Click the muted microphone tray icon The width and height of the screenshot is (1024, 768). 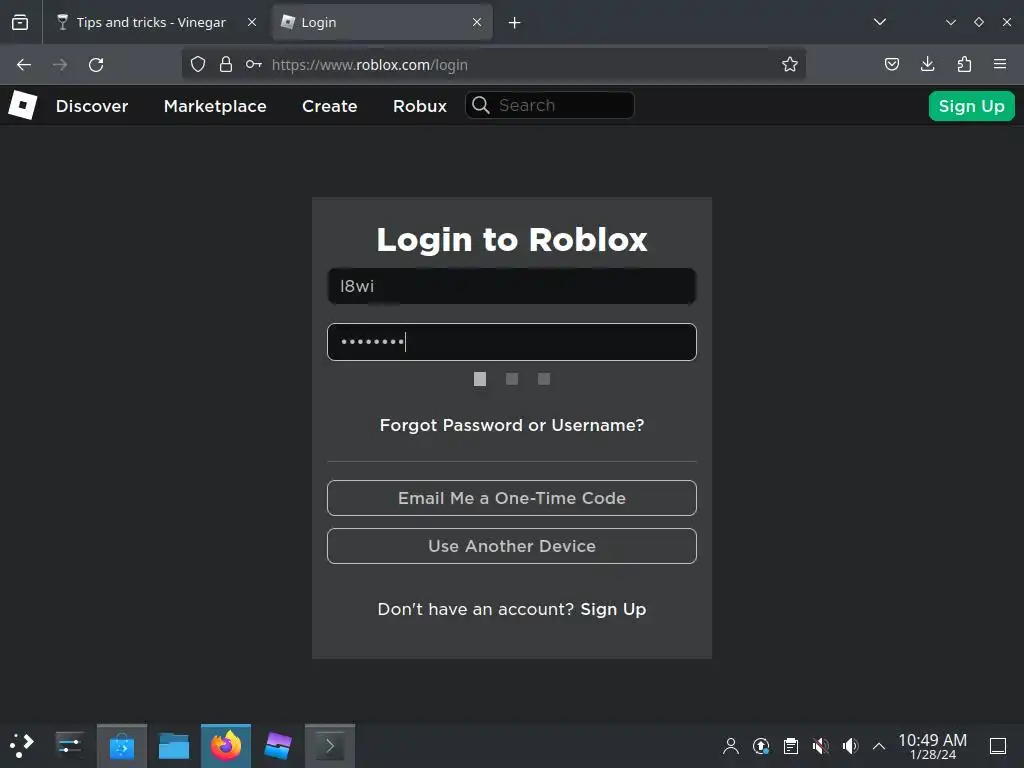tap(821, 746)
